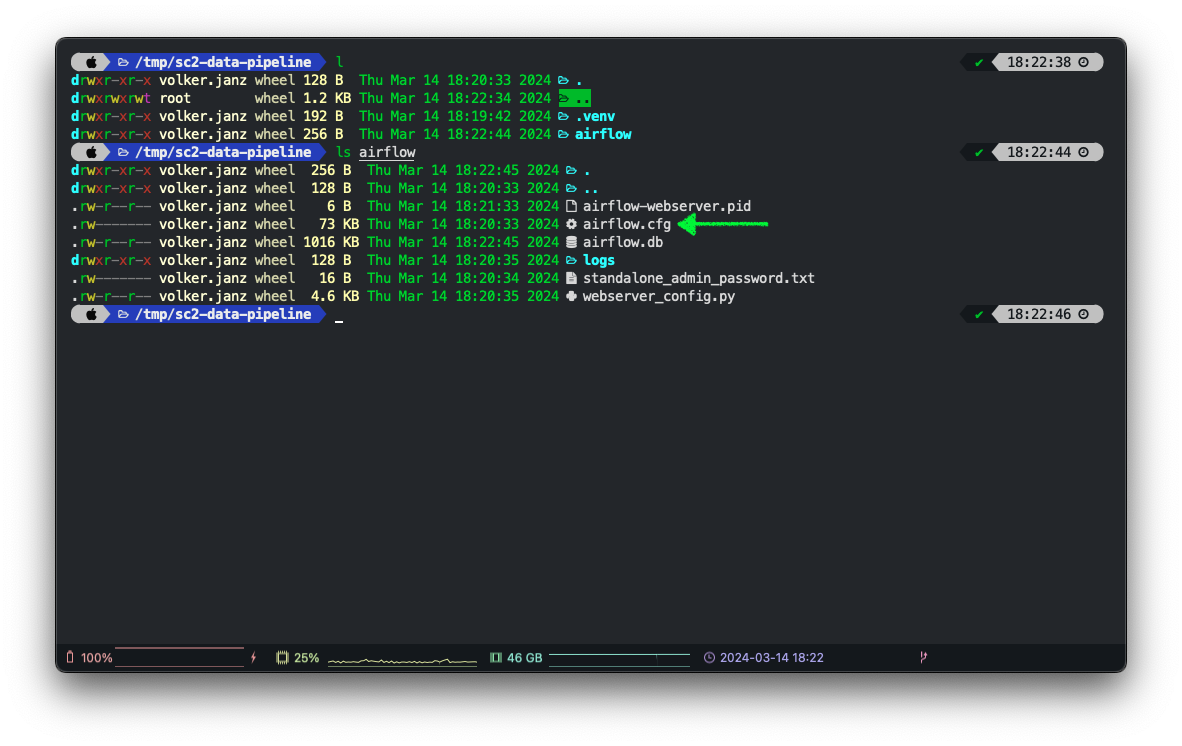The height and width of the screenshot is (746, 1182).
Task: Click the file icon next to airflow-webserver.pid
Action: tap(571, 205)
